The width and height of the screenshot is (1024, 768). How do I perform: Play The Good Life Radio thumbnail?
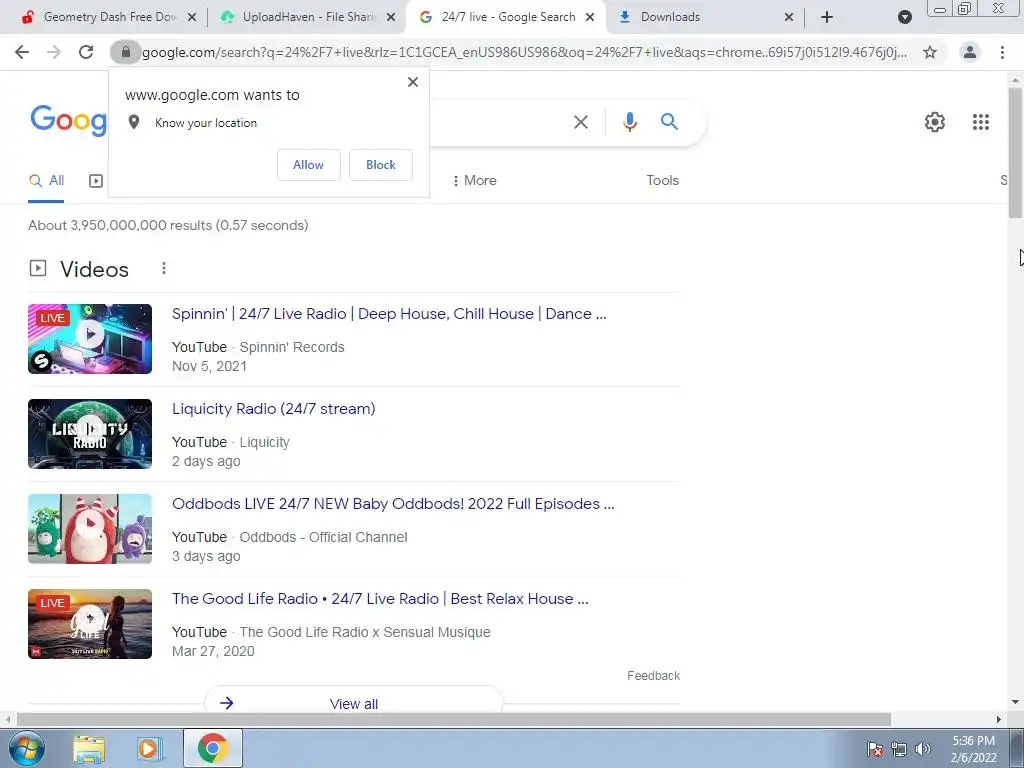click(x=90, y=624)
